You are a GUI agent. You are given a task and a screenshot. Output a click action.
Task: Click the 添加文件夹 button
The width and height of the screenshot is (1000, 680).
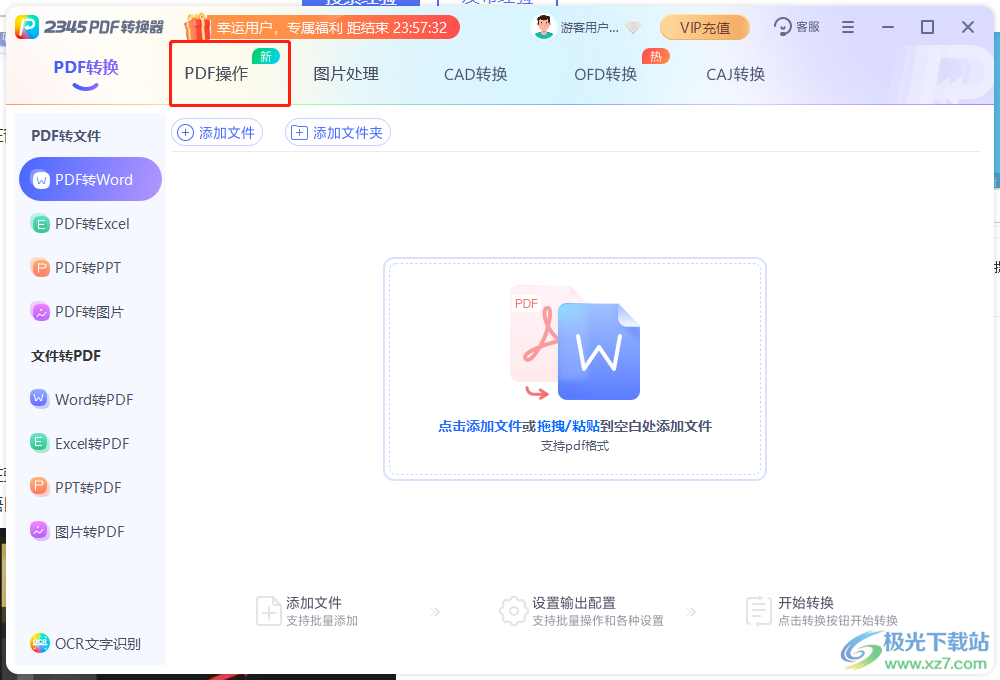337,132
